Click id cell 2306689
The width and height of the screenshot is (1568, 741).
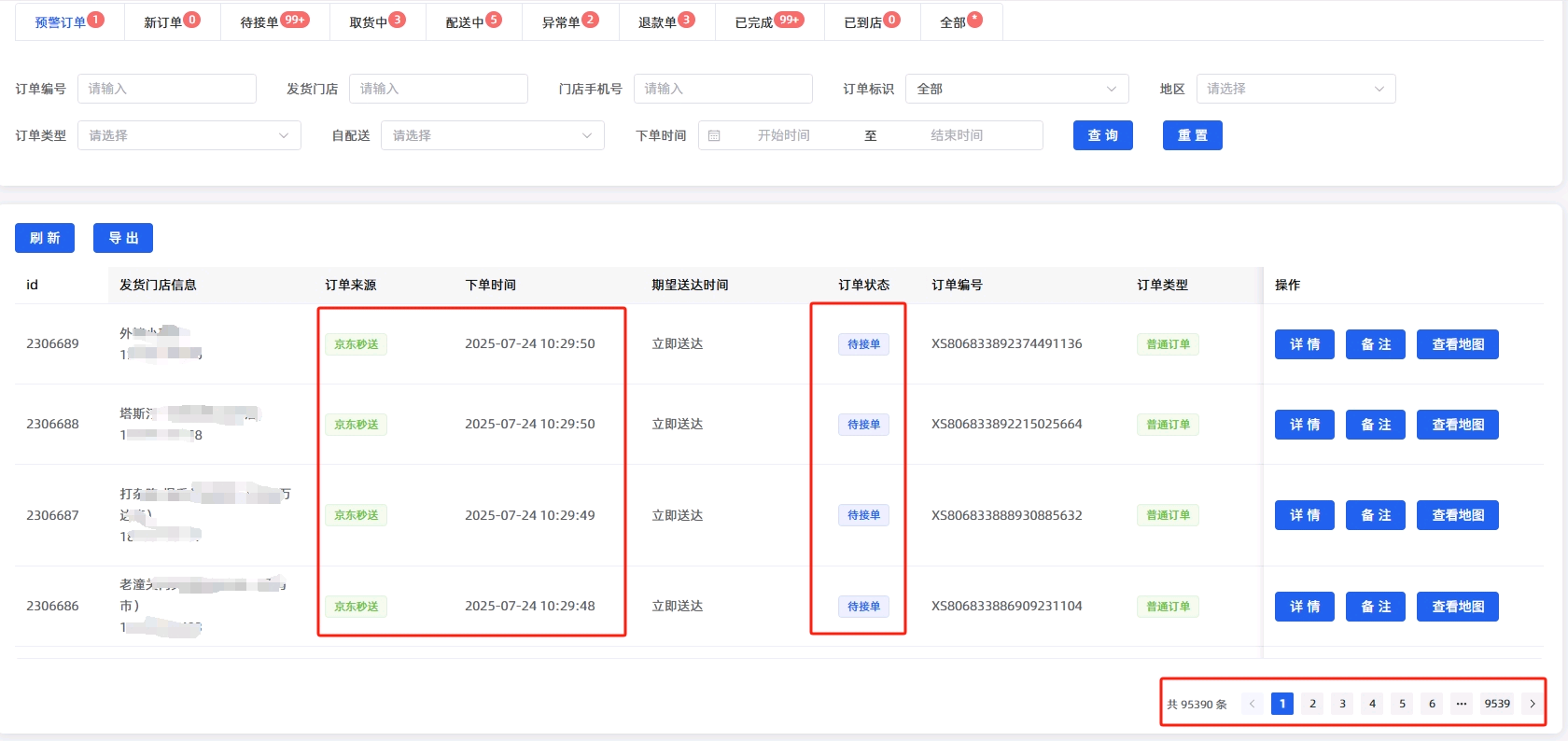[x=52, y=343]
